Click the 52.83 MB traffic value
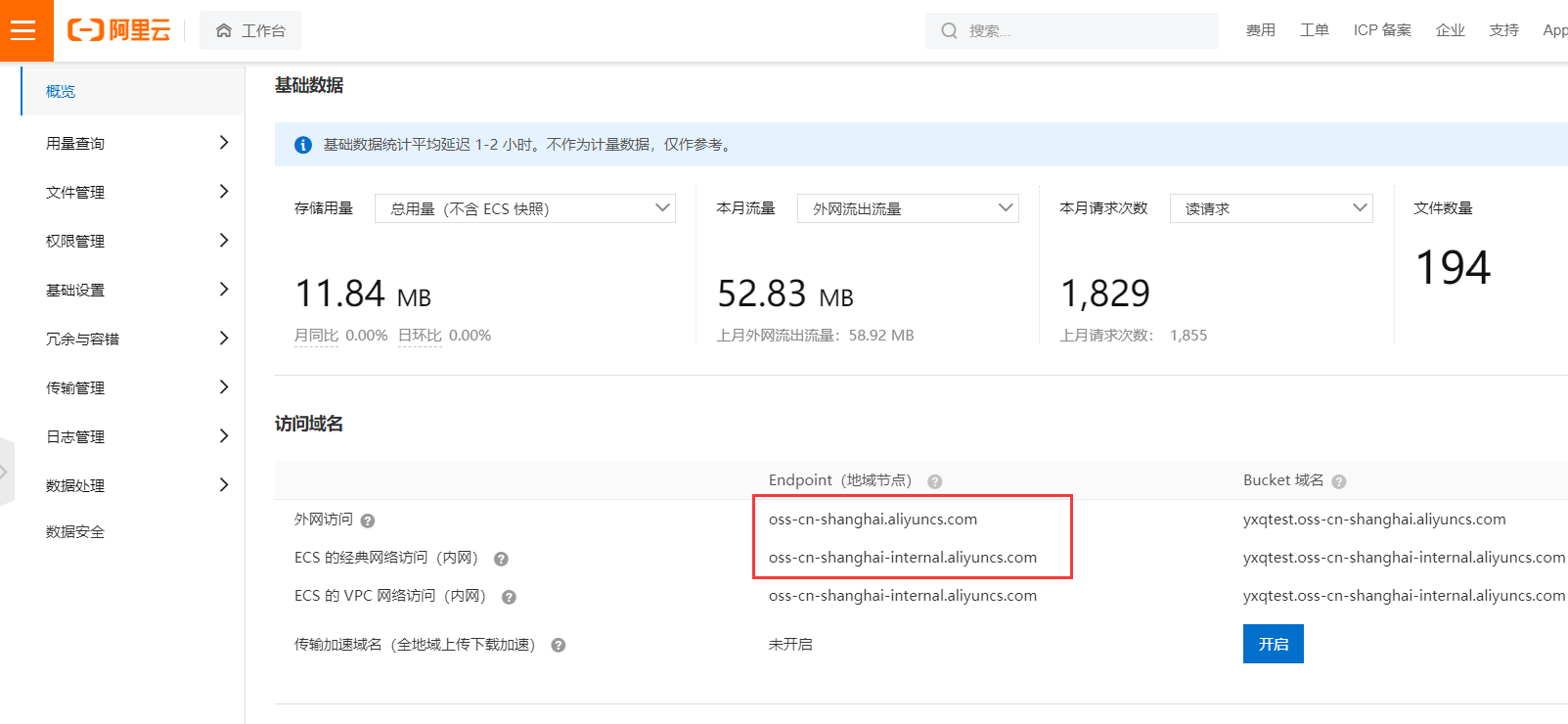The width and height of the screenshot is (1568, 724). tap(785, 294)
